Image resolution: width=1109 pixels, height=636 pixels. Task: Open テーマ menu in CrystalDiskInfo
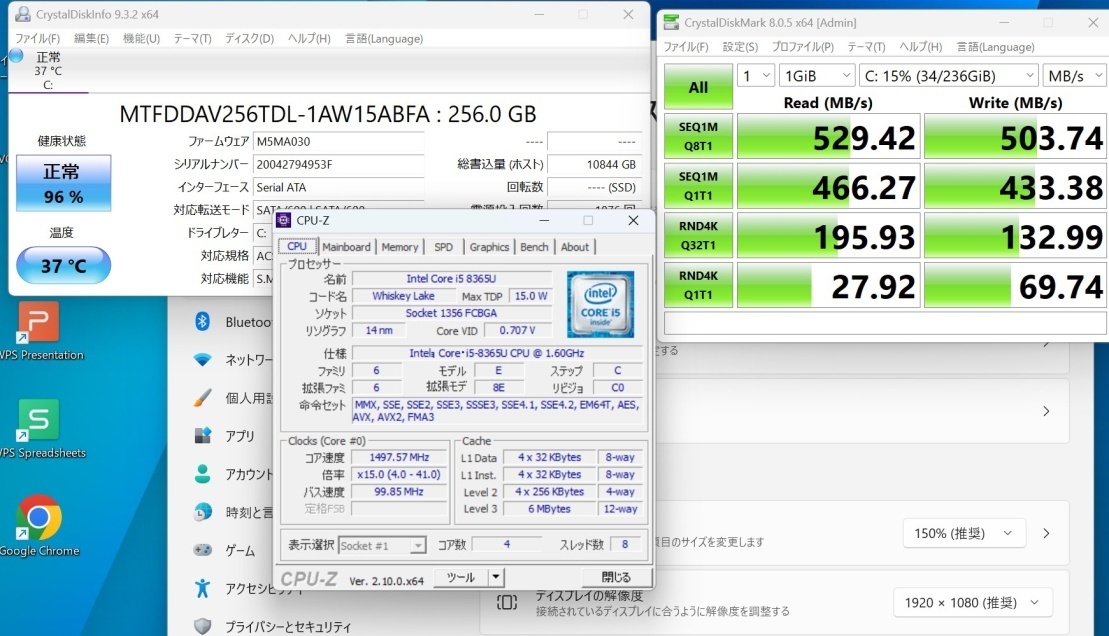click(192, 39)
